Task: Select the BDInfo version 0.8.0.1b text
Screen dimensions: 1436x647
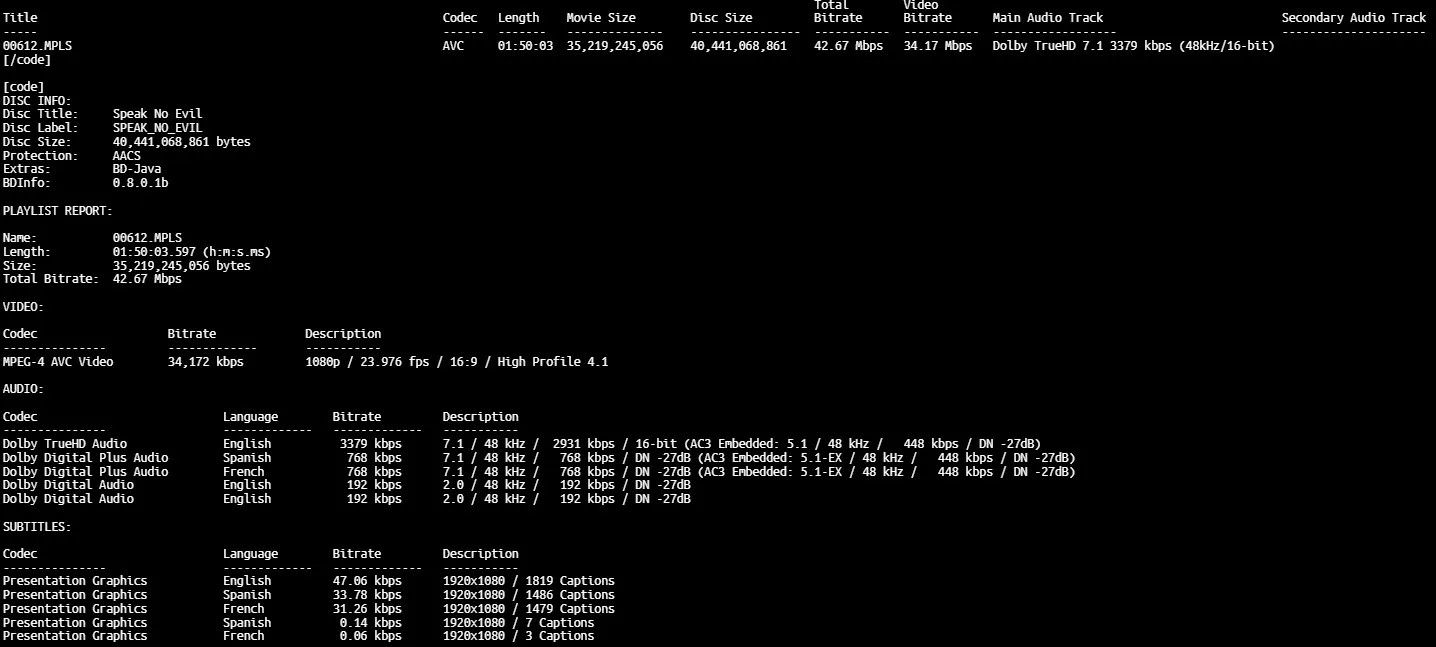Action: [140, 184]
